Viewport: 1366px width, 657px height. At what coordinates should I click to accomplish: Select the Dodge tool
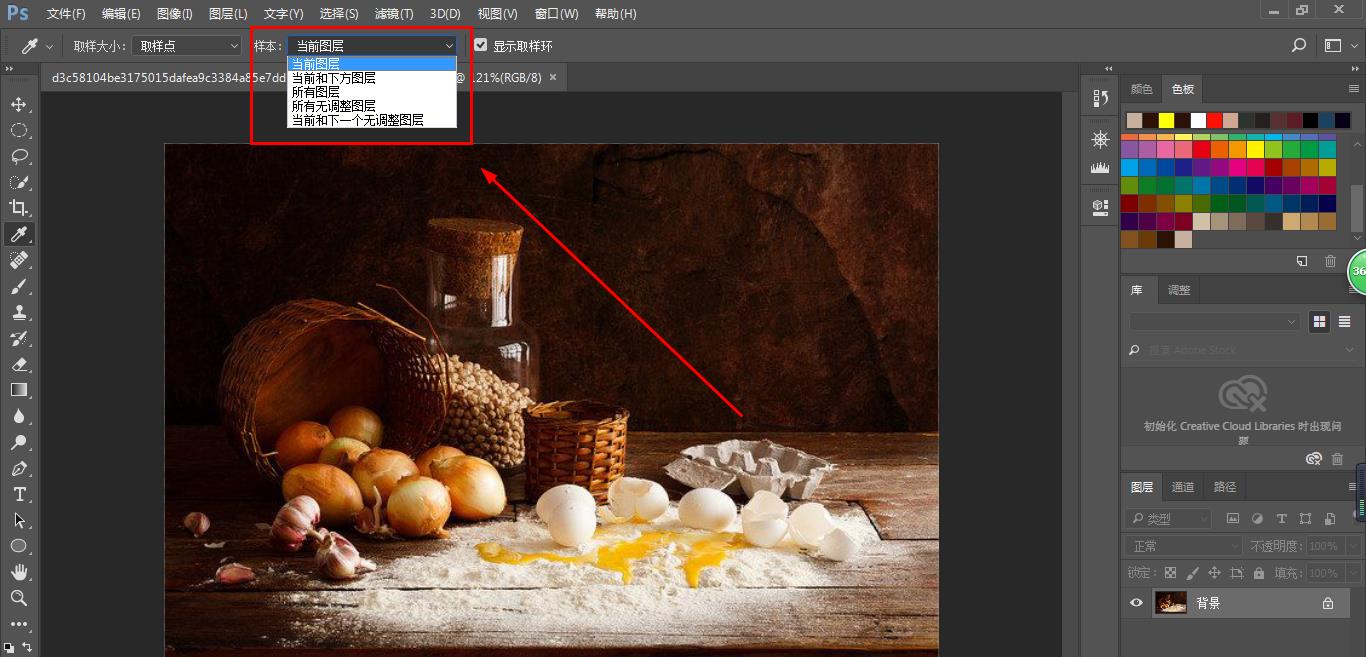18,442
